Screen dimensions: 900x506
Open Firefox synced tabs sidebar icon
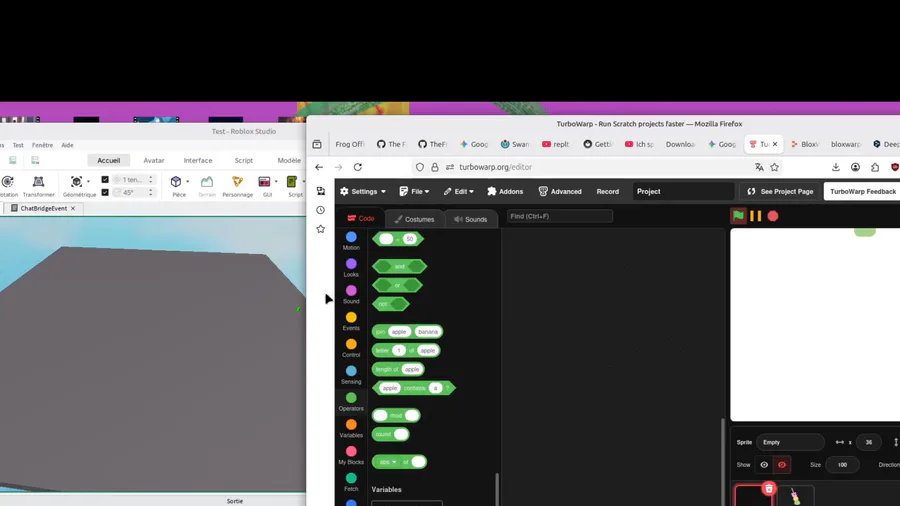point(320,191)
